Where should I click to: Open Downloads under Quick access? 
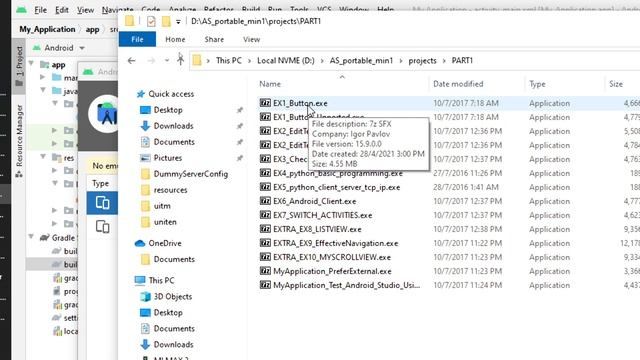click(x=173, y=126)
